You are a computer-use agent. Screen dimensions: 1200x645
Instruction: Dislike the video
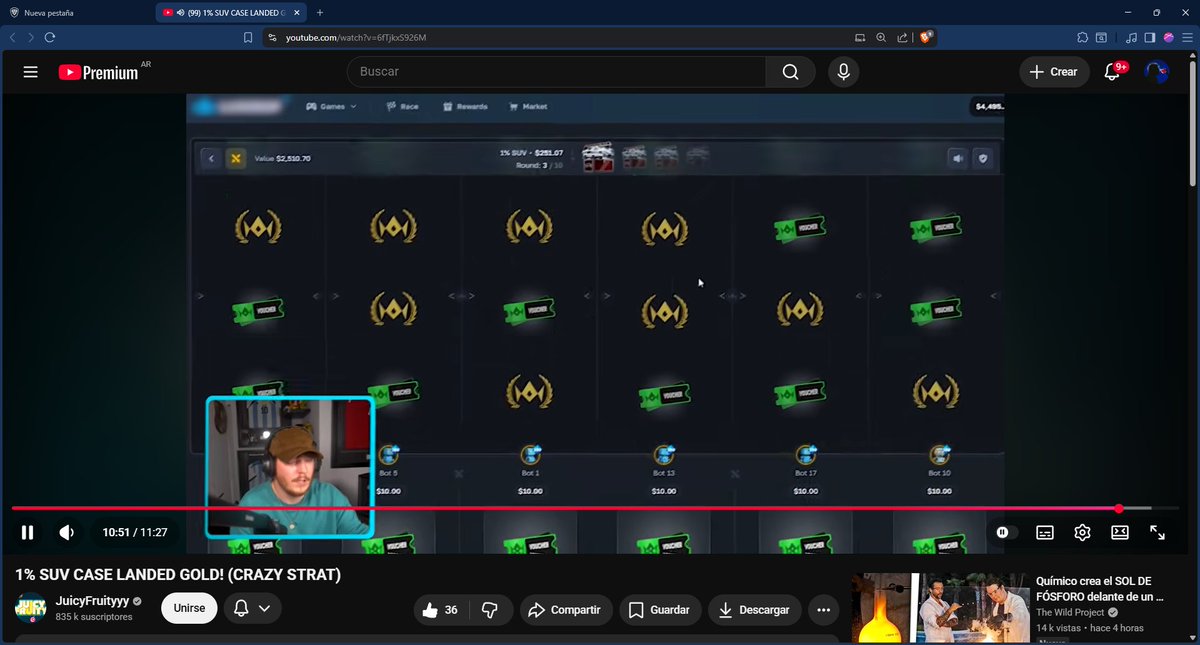tap(491, 609)
